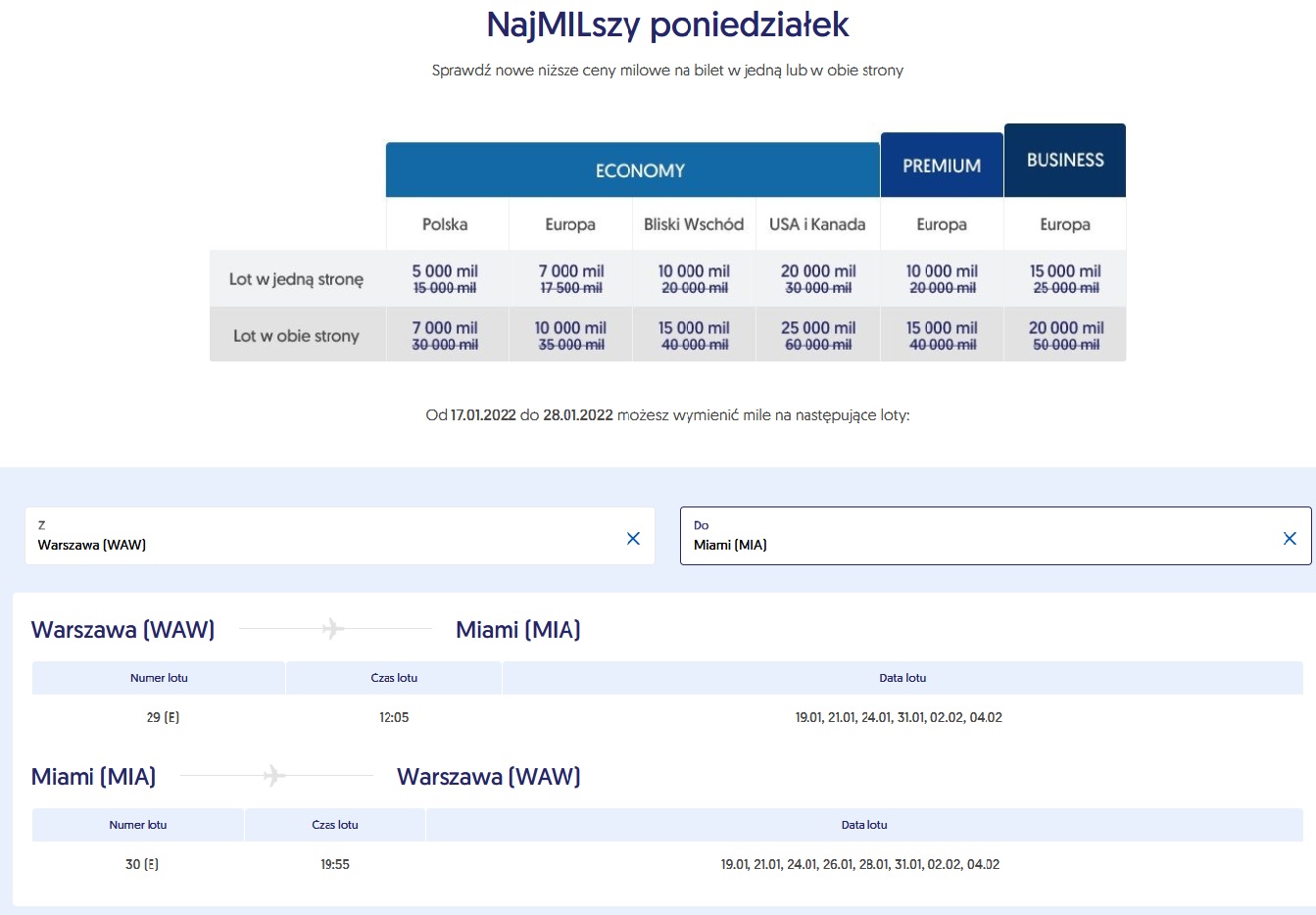Screen dimensions: 1316x915
Task: Click the 'NajMILszy poniedziałek' heading
Action: pos(667,24)
